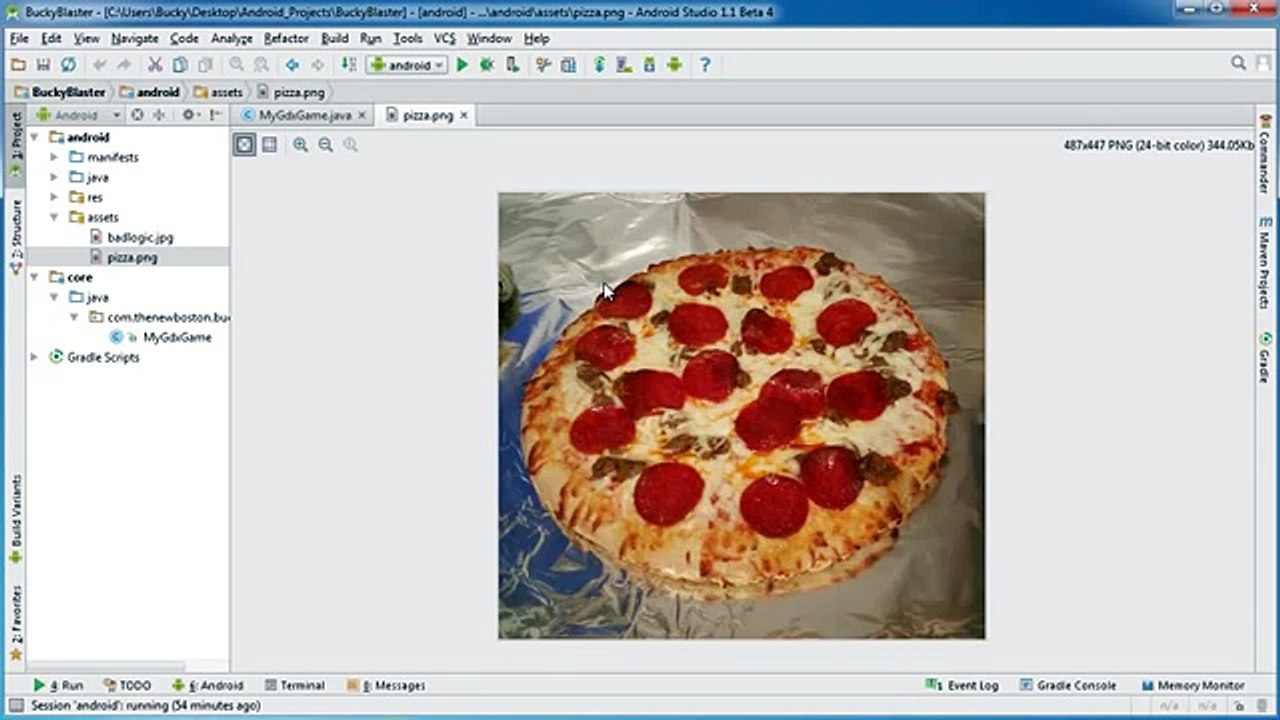Open the Build menu
This screenshot has height=720, width=1280.
coord(335,38)
